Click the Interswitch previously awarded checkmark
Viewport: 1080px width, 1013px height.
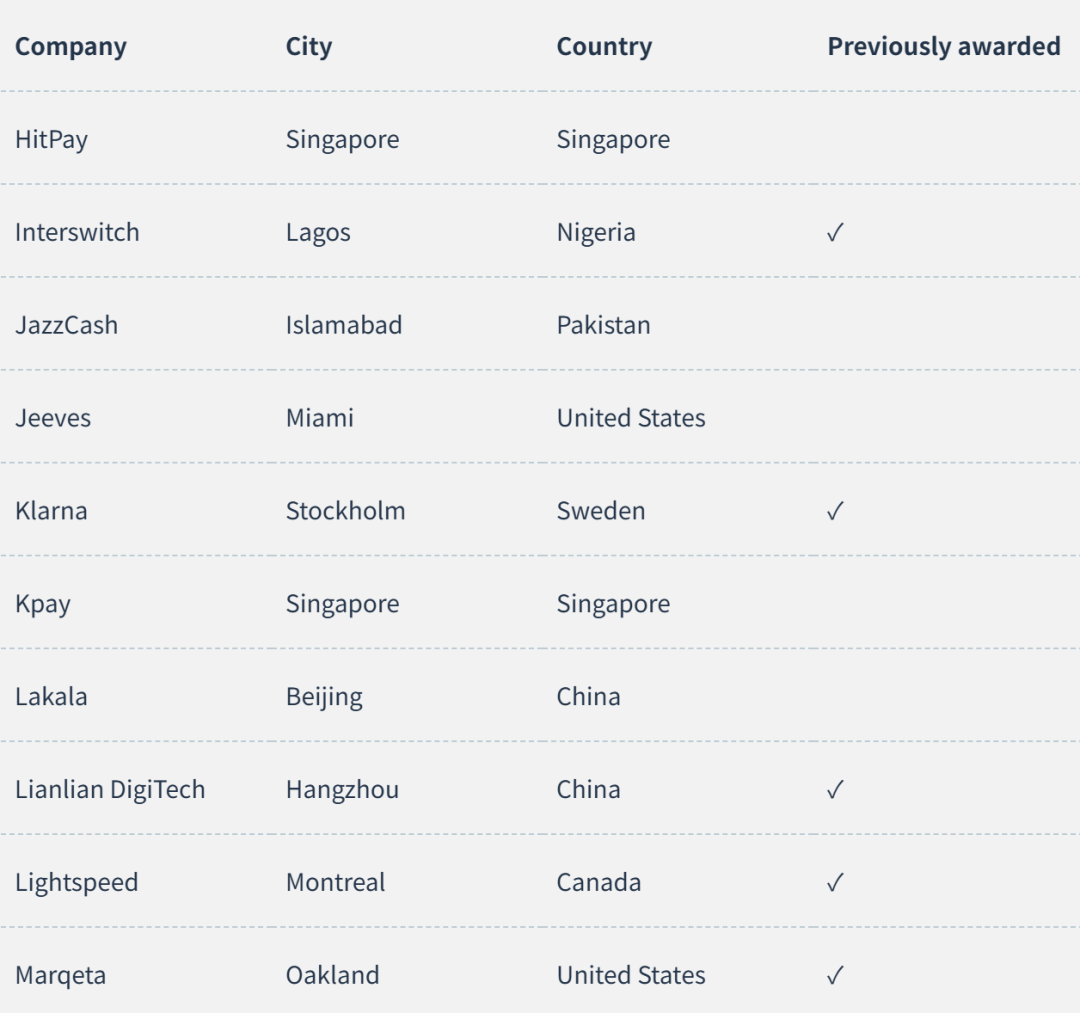tap(835, 233)
